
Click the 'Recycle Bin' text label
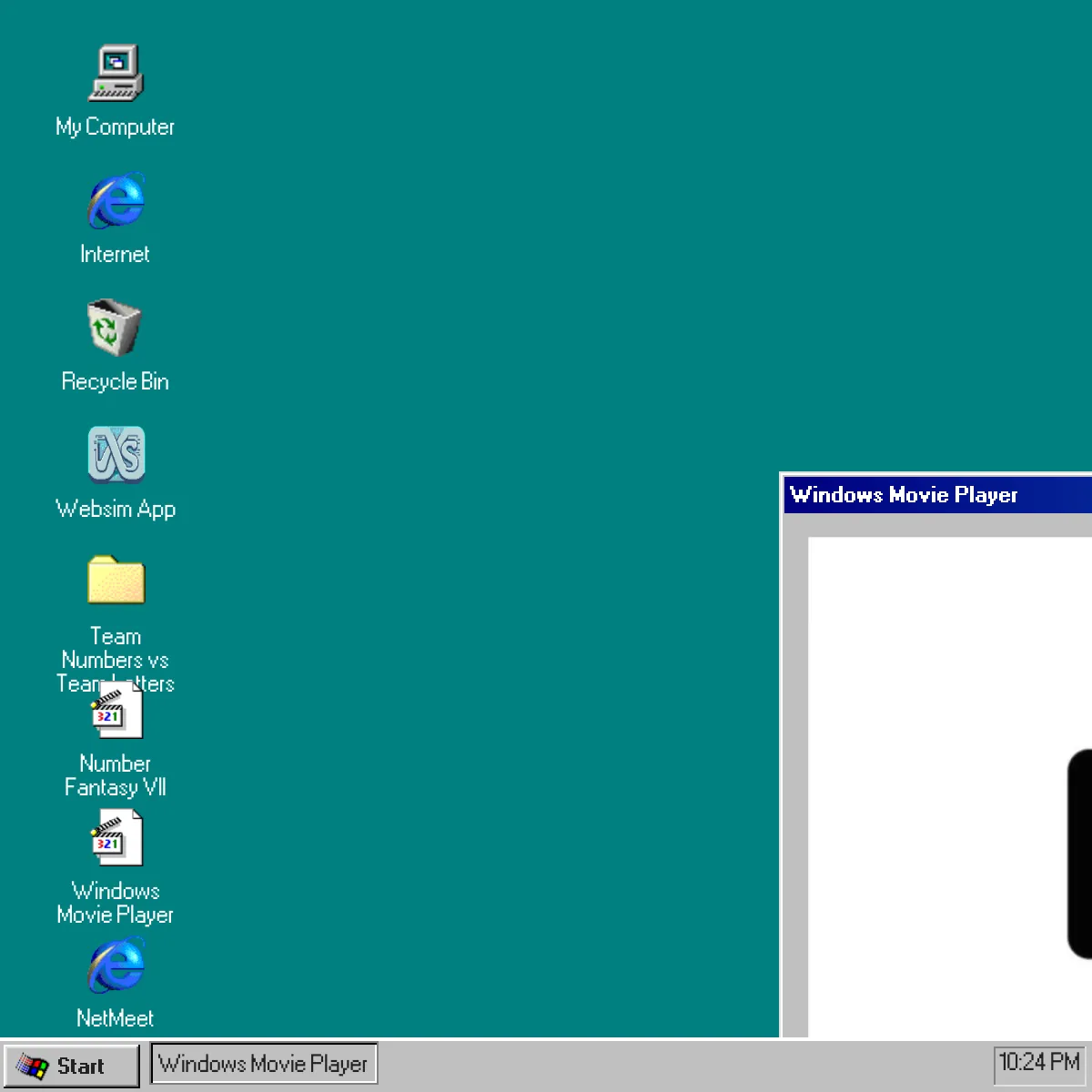tap(115, 381)
